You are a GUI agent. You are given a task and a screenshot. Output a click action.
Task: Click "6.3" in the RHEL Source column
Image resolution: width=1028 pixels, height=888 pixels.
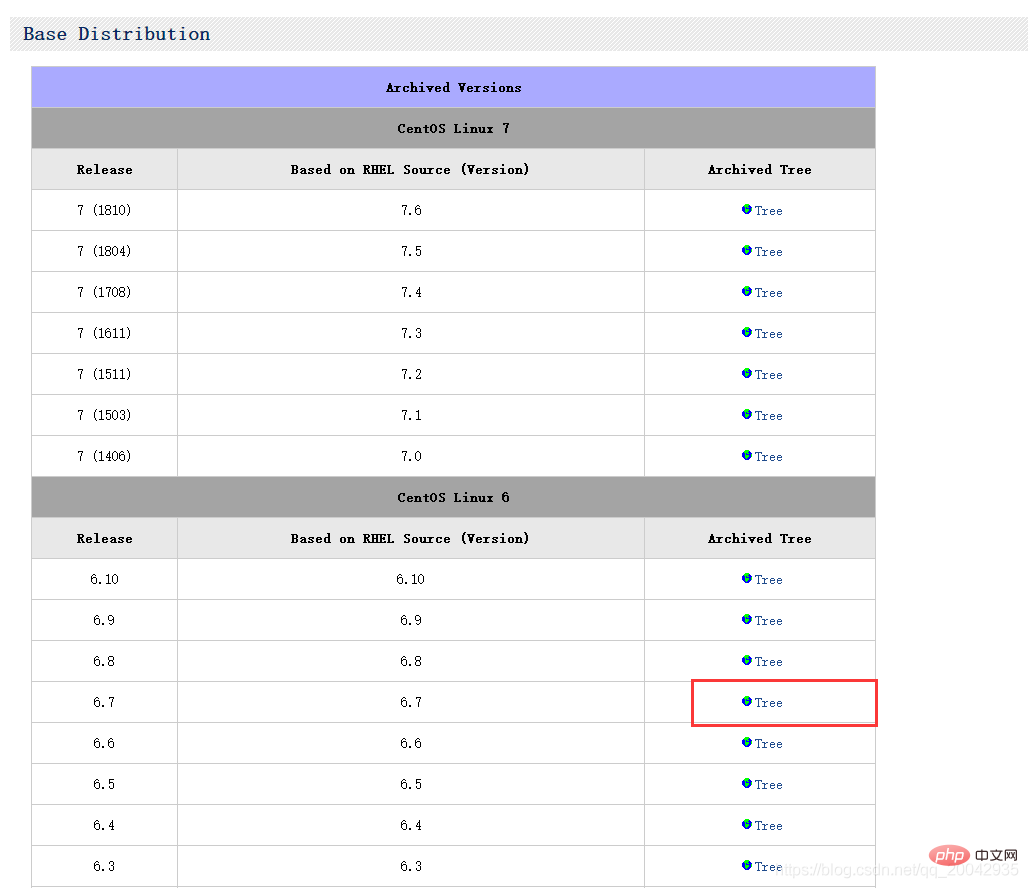[x=411, y=866]
